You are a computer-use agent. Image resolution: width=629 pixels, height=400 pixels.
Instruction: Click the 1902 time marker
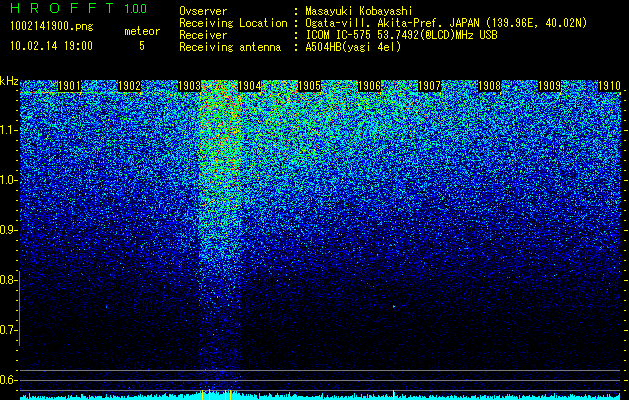129,86
